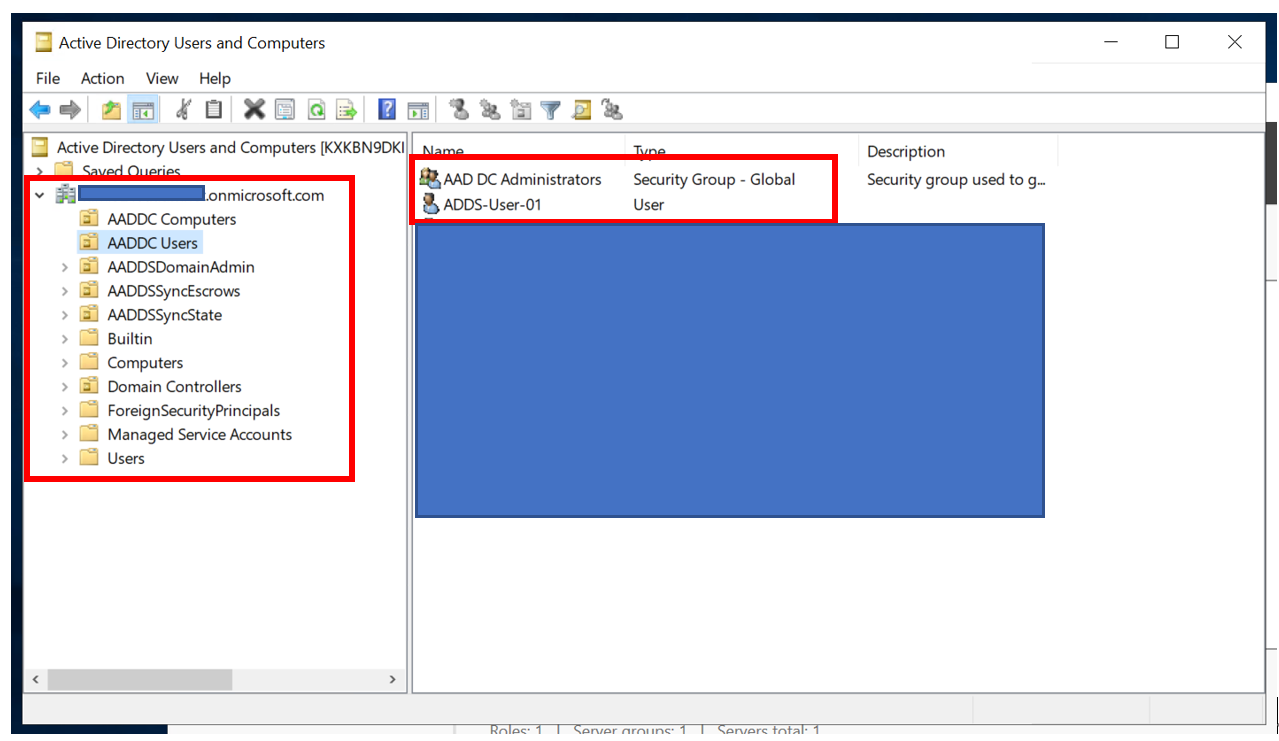Create a new organizational unit toolbar icon
Image resolution: width=1279 pixels, height=741 pixels.
coord(520,110)
